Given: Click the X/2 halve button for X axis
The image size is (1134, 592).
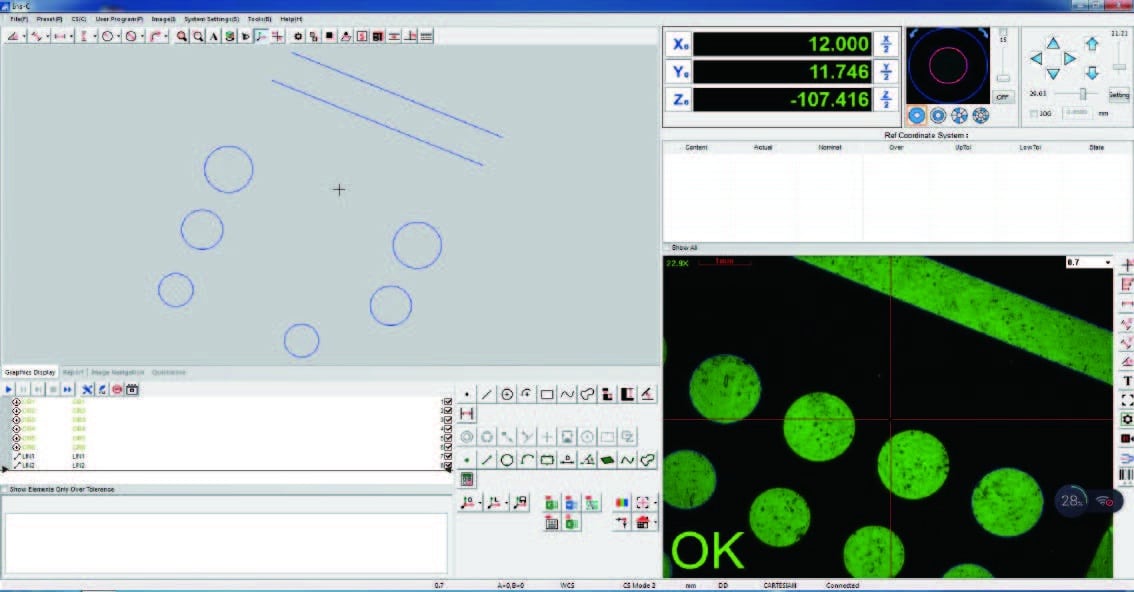Looking at the screenshot, I should (x=885, y=45).
